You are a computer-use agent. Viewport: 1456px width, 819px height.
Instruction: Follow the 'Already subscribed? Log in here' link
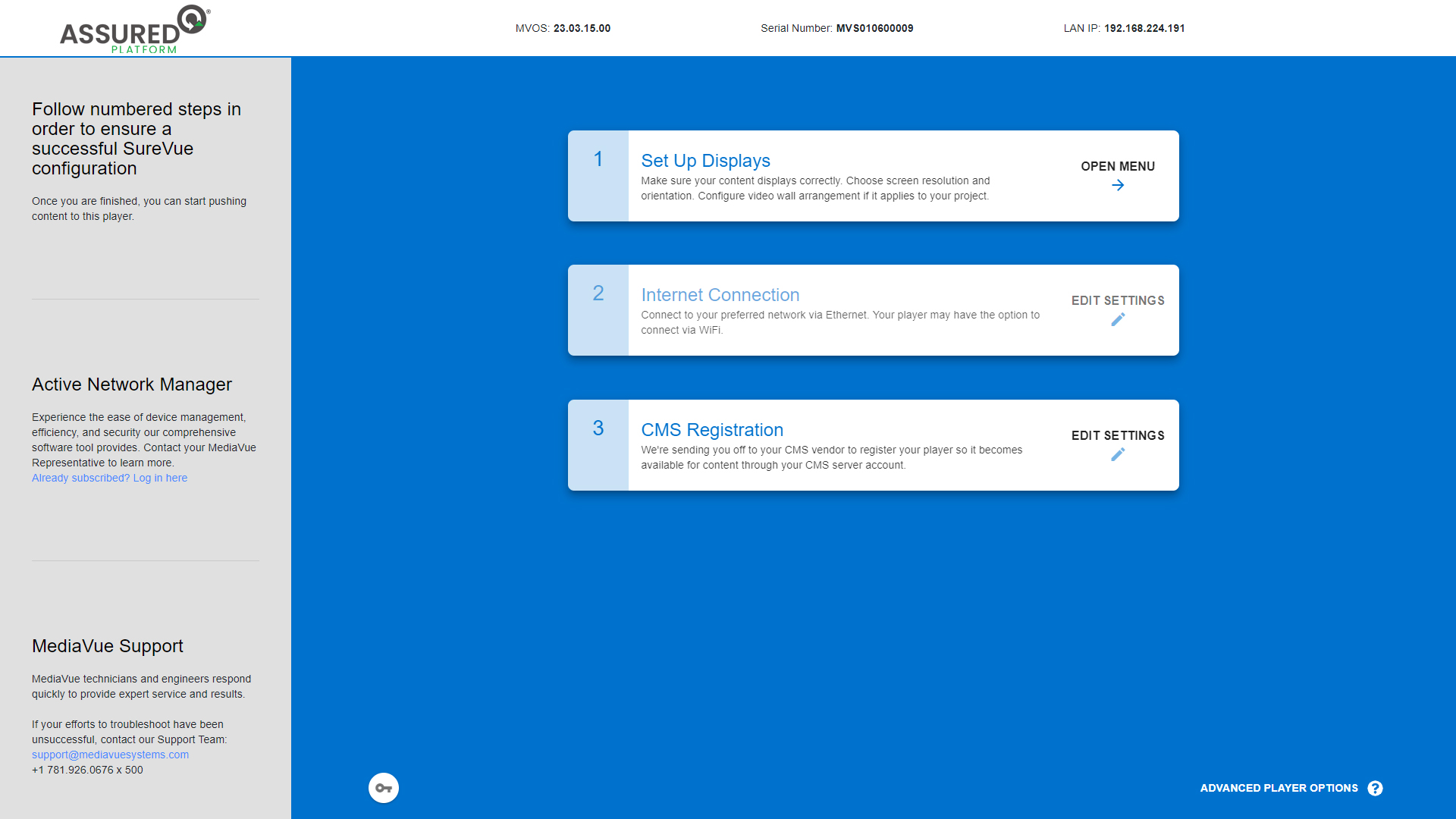(x=109, y=478)
